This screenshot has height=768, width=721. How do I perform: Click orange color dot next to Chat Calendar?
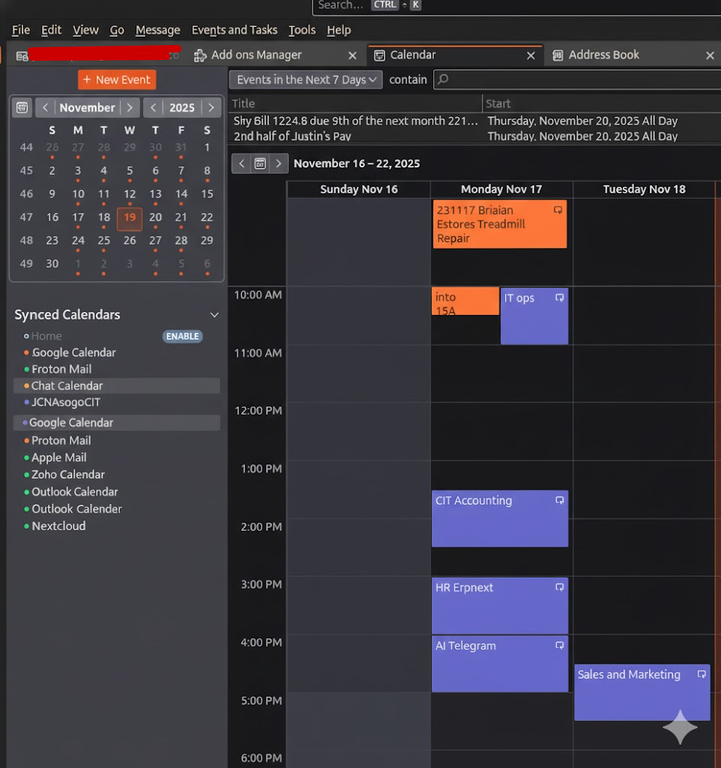26,386
